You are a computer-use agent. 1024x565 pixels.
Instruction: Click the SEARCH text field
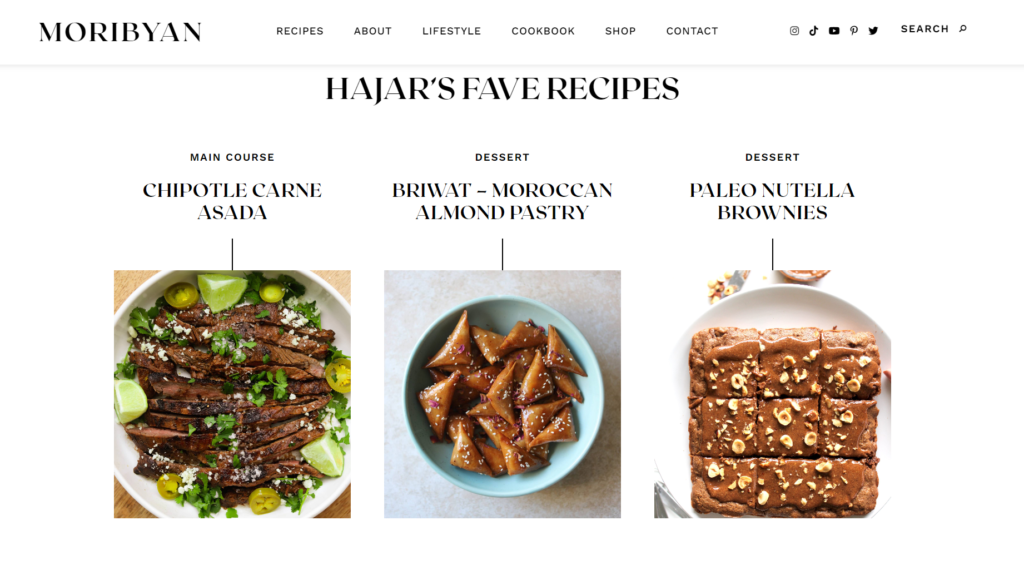click(x=925, y=29)
